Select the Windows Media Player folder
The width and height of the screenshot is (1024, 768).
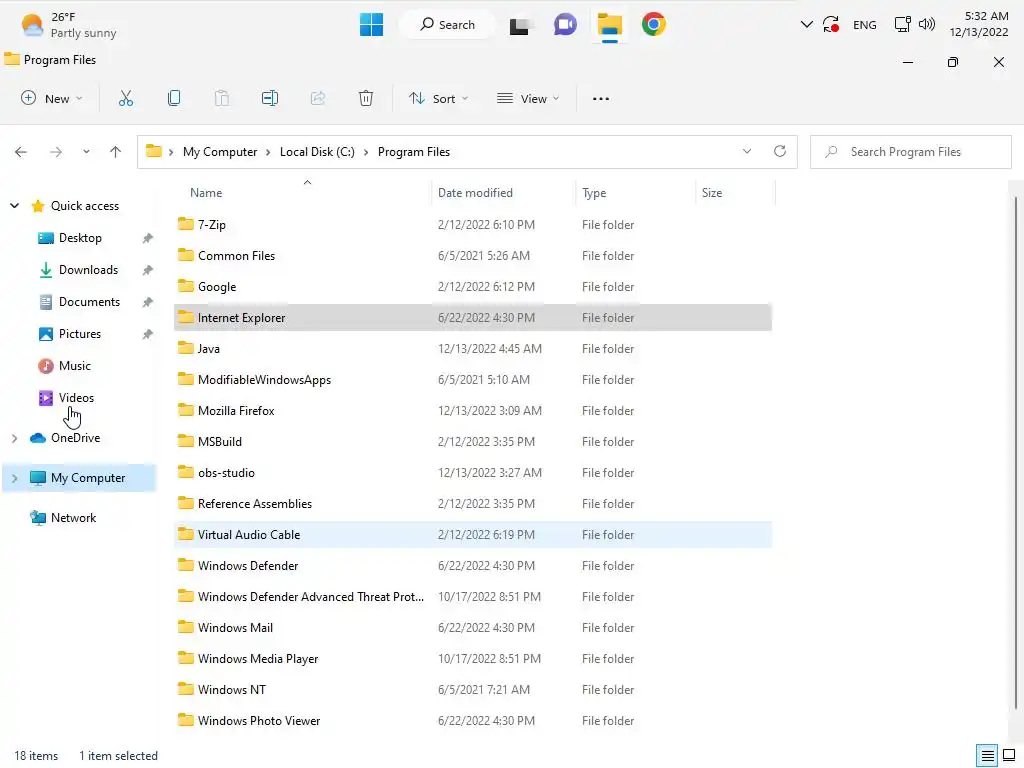pos(473,659)
